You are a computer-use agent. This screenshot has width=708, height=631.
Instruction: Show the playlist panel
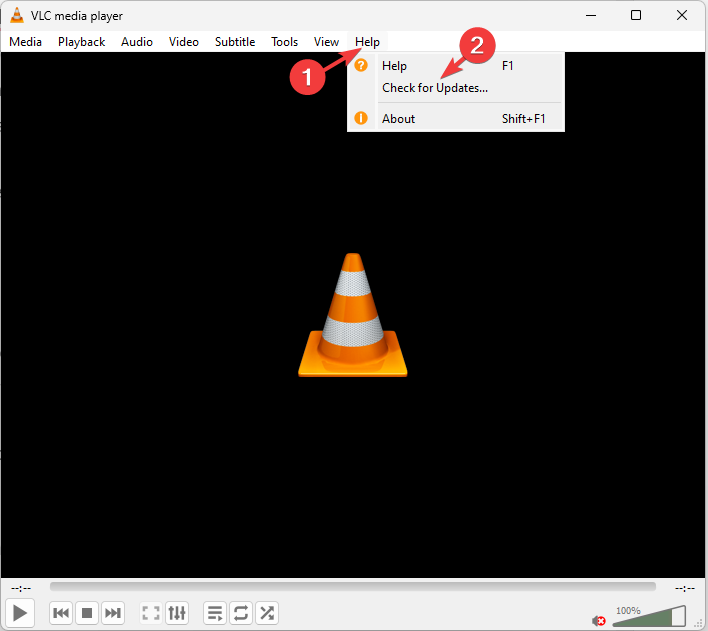pyautogui.click(x=215, y=612)
